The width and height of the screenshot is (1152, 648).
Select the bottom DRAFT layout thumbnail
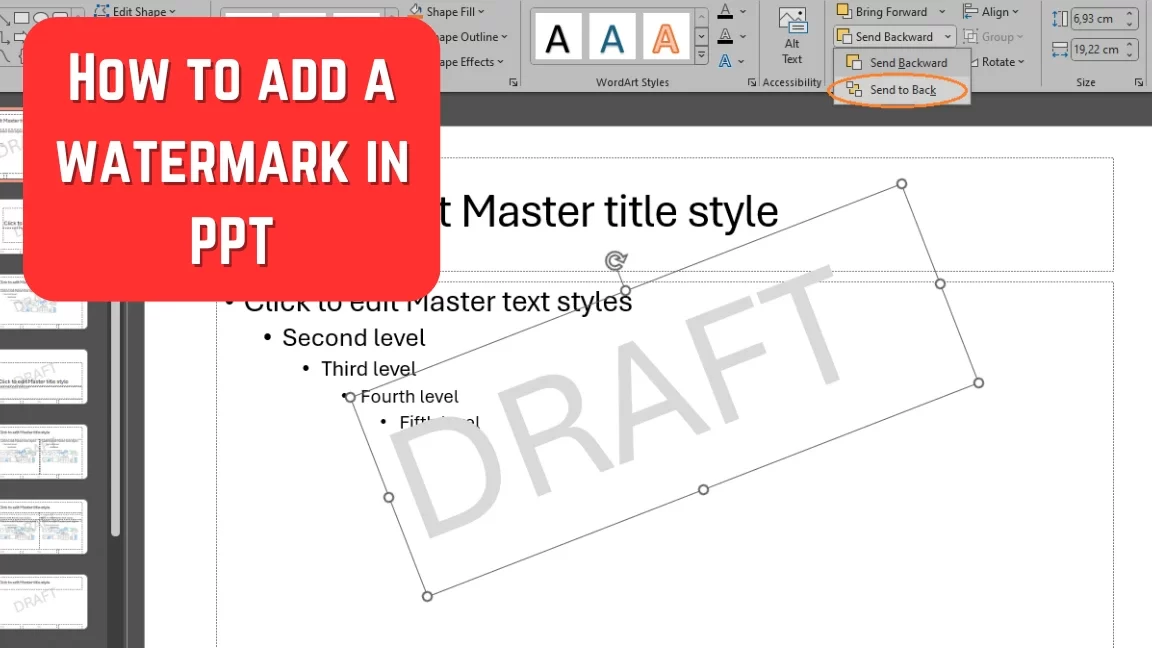(44, 601)
